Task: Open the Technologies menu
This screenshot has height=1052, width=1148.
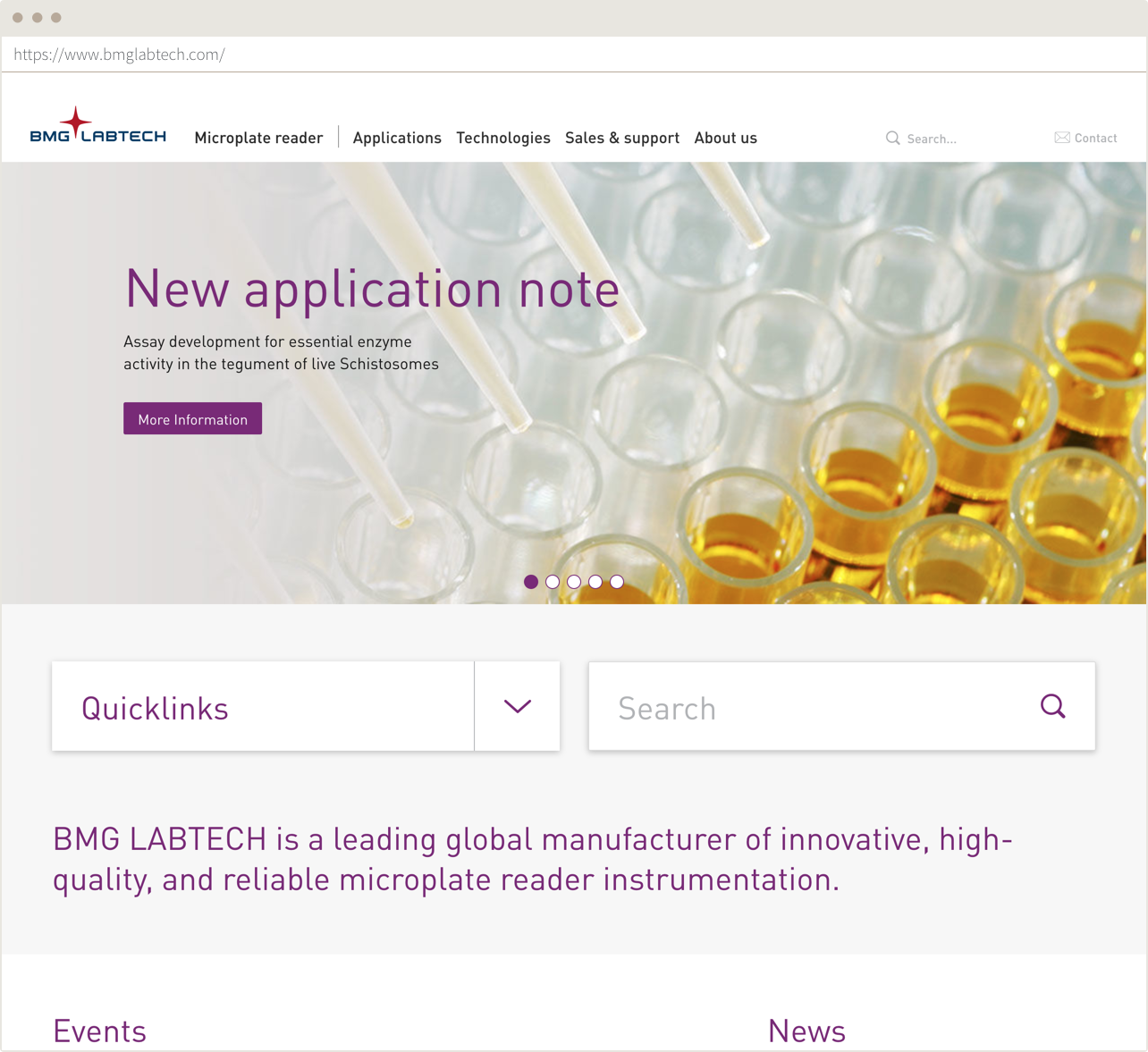Action: coord(502,138)
